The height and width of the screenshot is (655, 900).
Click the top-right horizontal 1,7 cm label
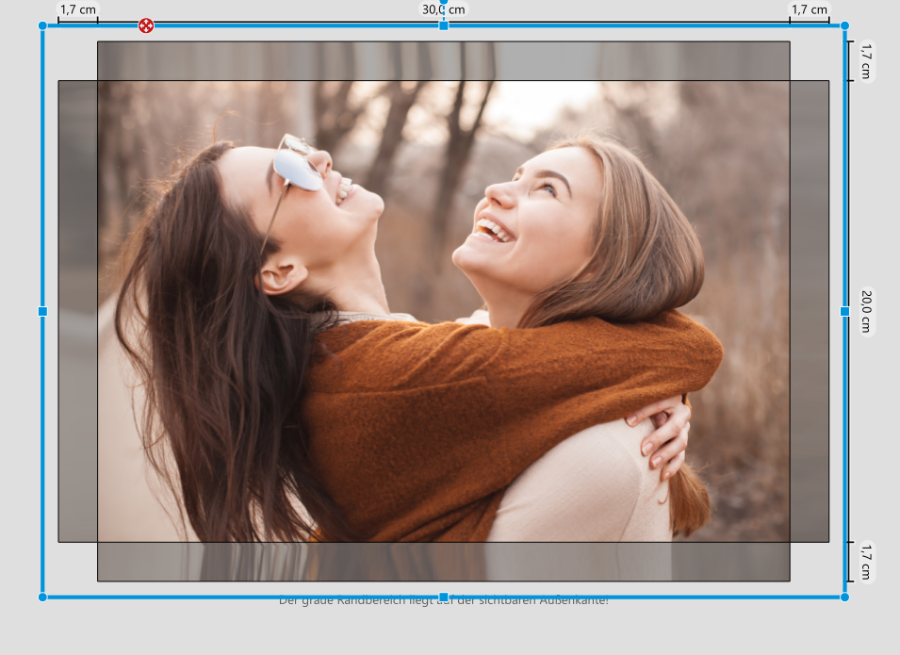(810, 10)
